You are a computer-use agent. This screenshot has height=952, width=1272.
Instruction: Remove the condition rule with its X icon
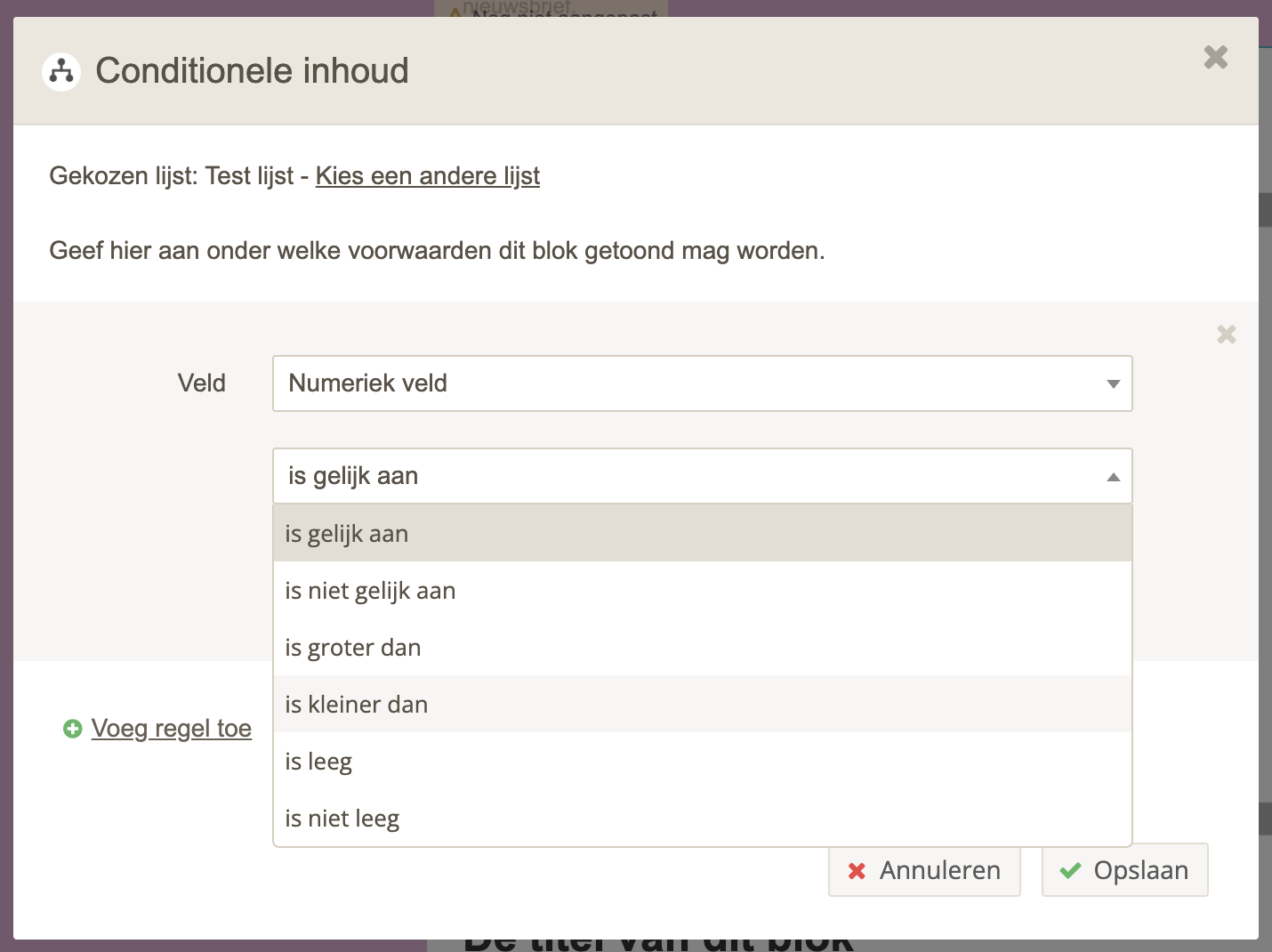coord(1226,335)
